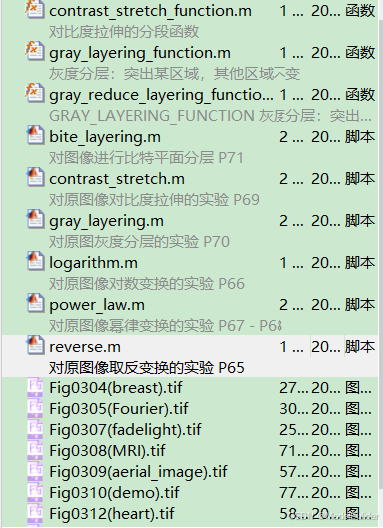
Task: Select file name Fig0308(MRI).tif
Action: coord(107,451)
